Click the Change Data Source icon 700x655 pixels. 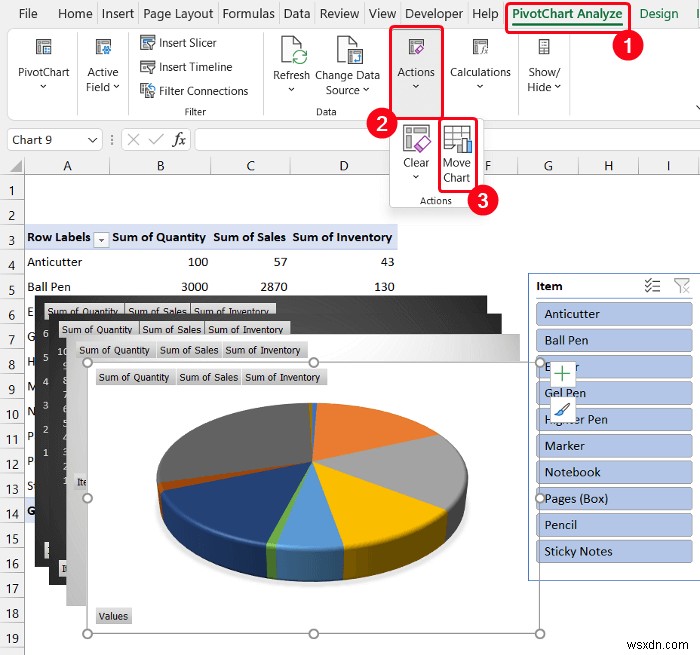tap(349, 50)
